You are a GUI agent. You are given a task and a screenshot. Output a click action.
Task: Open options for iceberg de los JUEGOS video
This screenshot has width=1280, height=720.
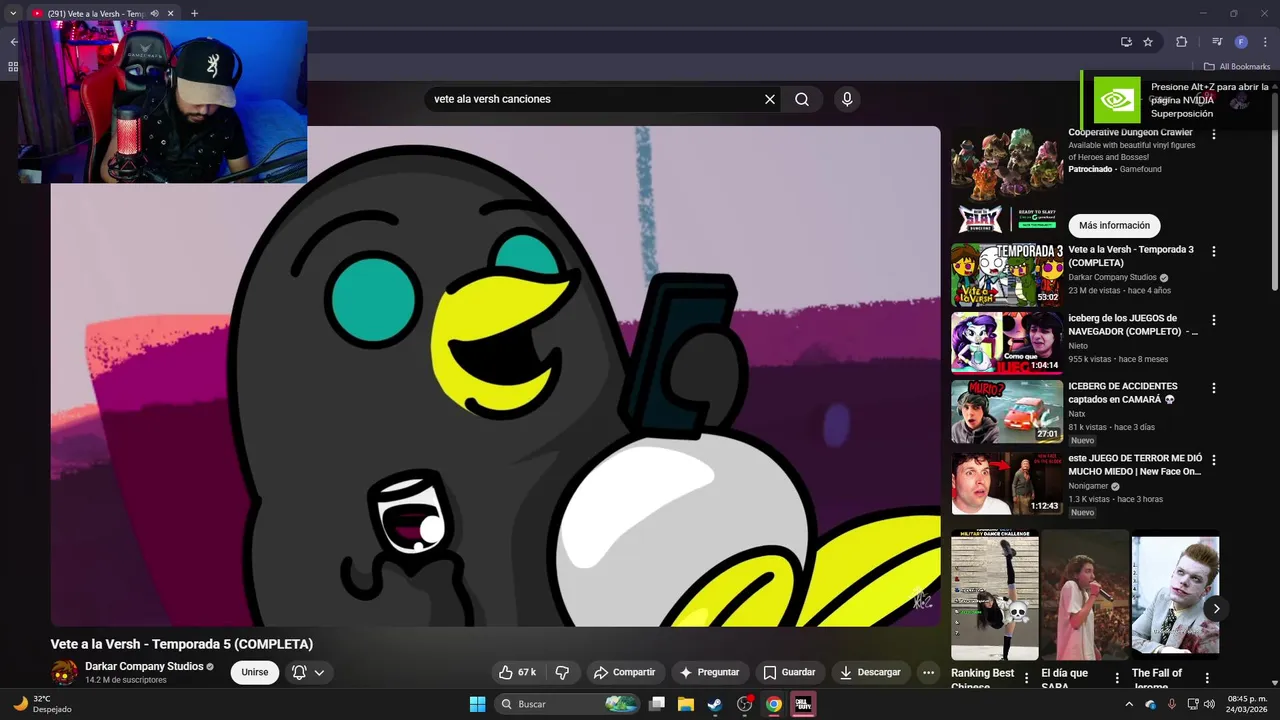[1214, 320]
